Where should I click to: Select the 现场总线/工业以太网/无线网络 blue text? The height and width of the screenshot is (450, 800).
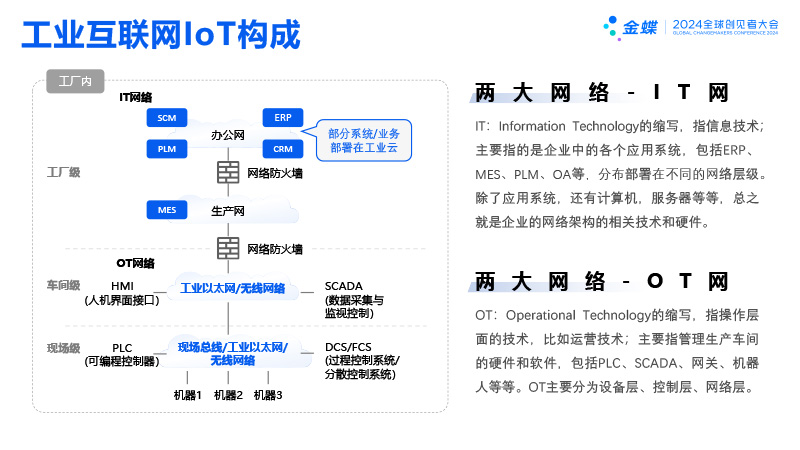[x=232, y=353]
